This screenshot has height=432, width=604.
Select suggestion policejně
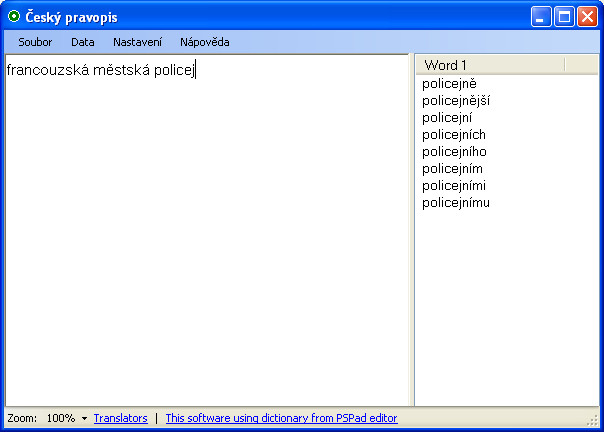[x=449, y=84]
